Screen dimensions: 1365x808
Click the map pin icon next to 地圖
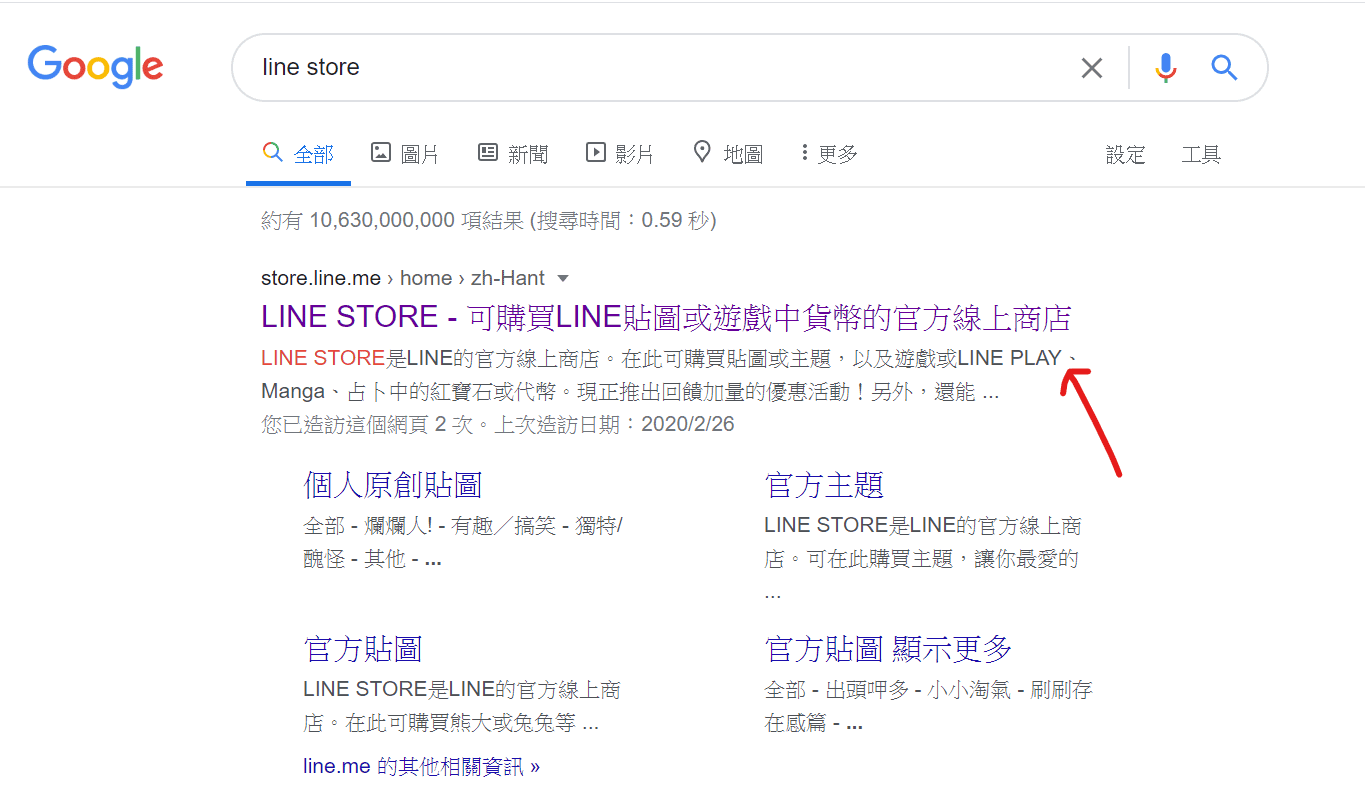(x=702, y=152)
